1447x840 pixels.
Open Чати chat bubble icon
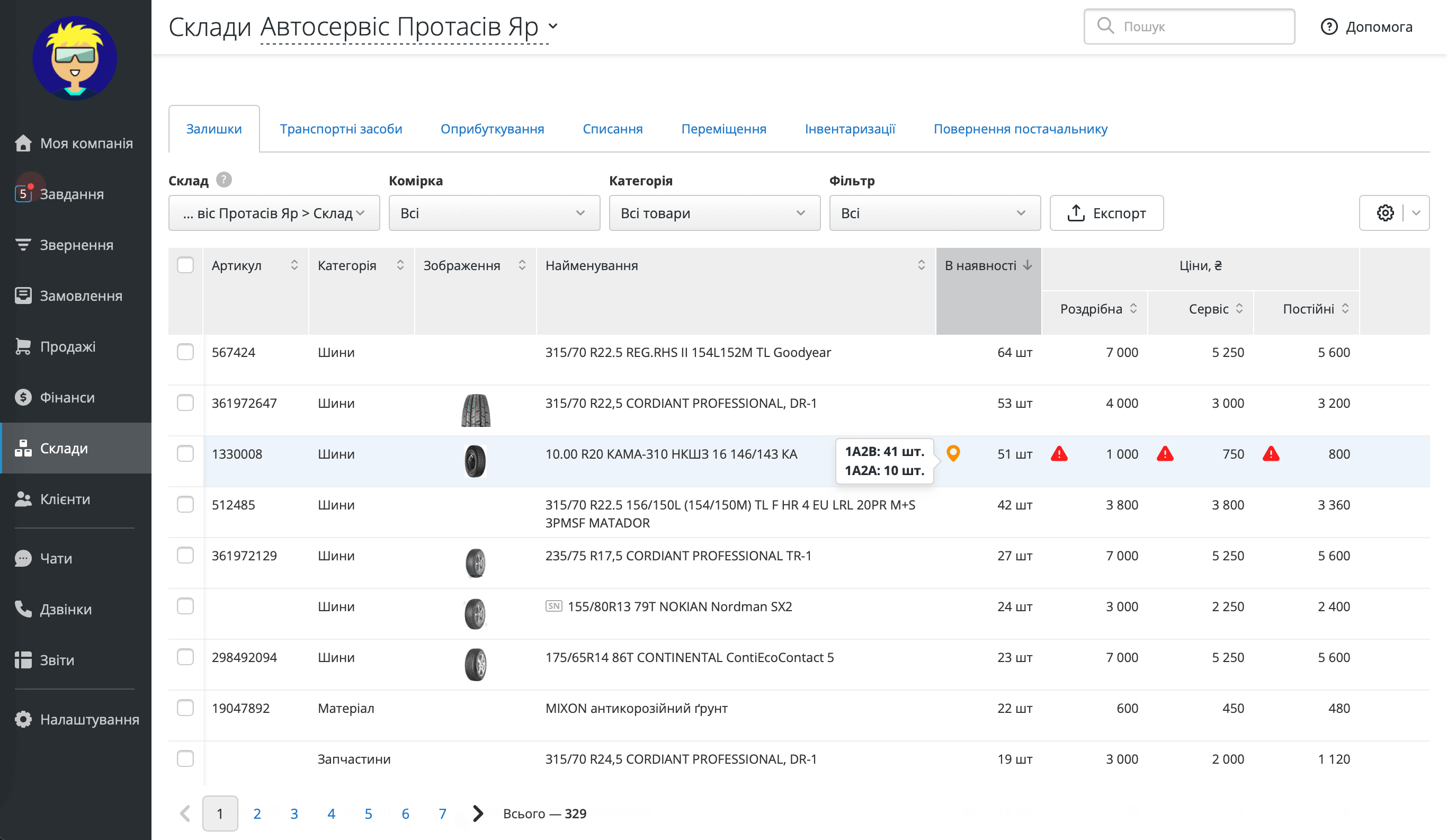pos(23,558)
